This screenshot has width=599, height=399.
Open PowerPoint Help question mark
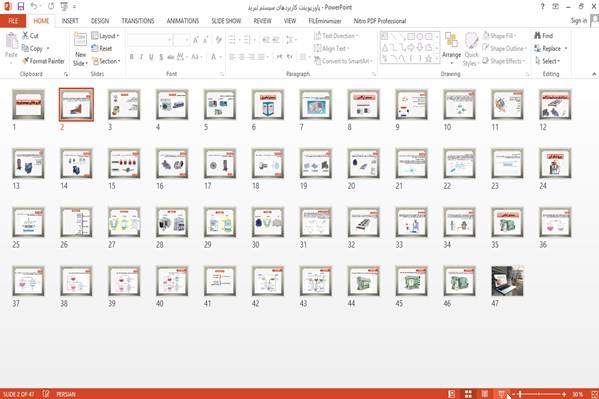click(x=542, y=6)
